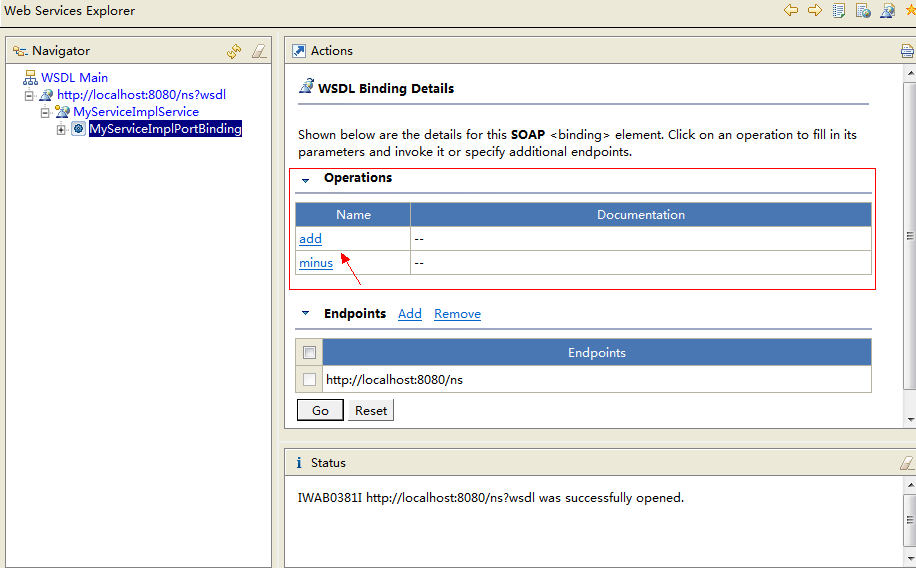Toggle the select-all Endpoints header checkbox
Image resolution: width=916 pixels, height=568 pixels.
click(310, 352)
